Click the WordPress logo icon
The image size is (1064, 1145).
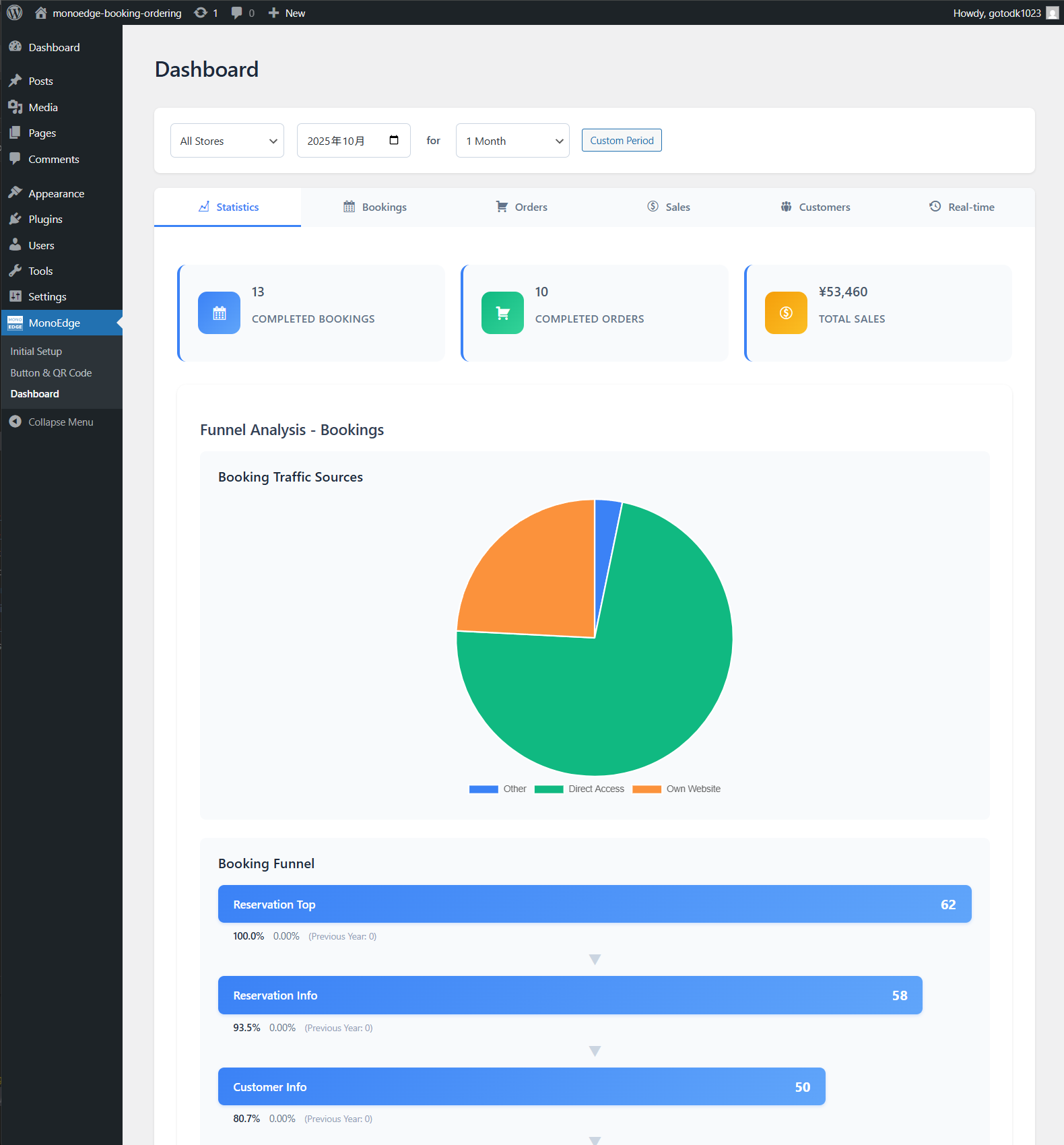point(15,13)
